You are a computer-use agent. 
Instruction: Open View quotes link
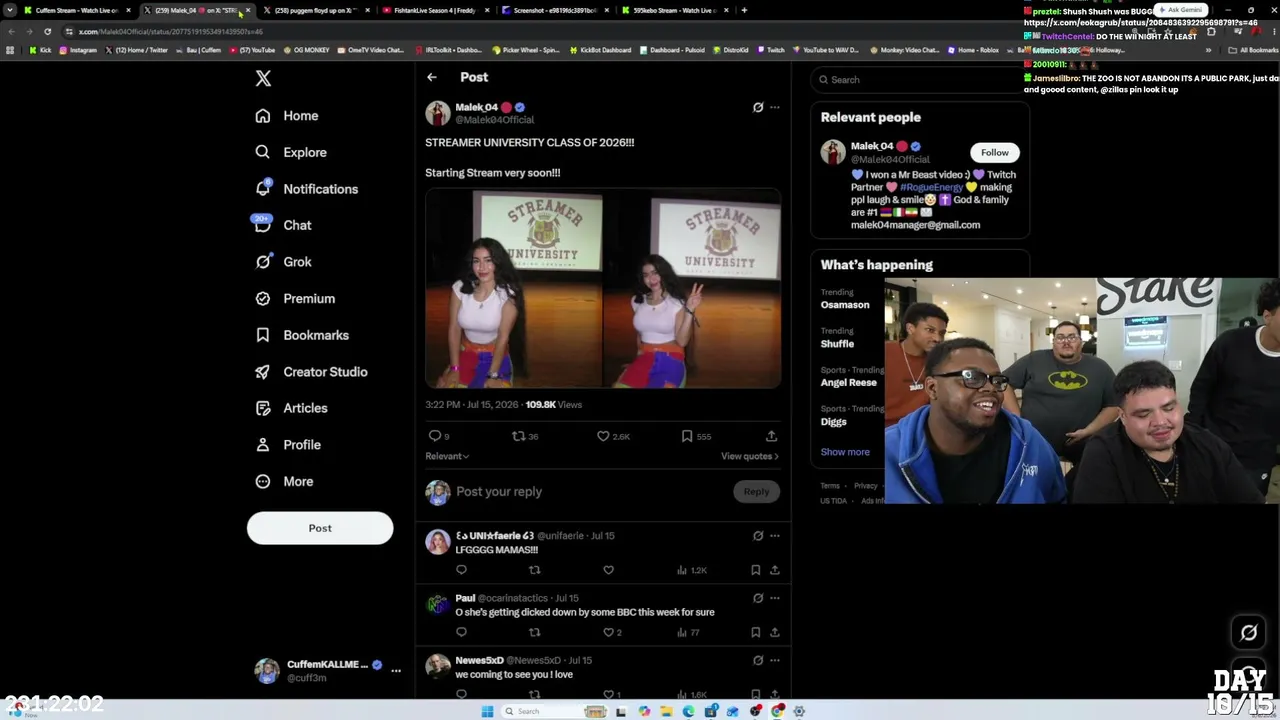coord(750,456)
